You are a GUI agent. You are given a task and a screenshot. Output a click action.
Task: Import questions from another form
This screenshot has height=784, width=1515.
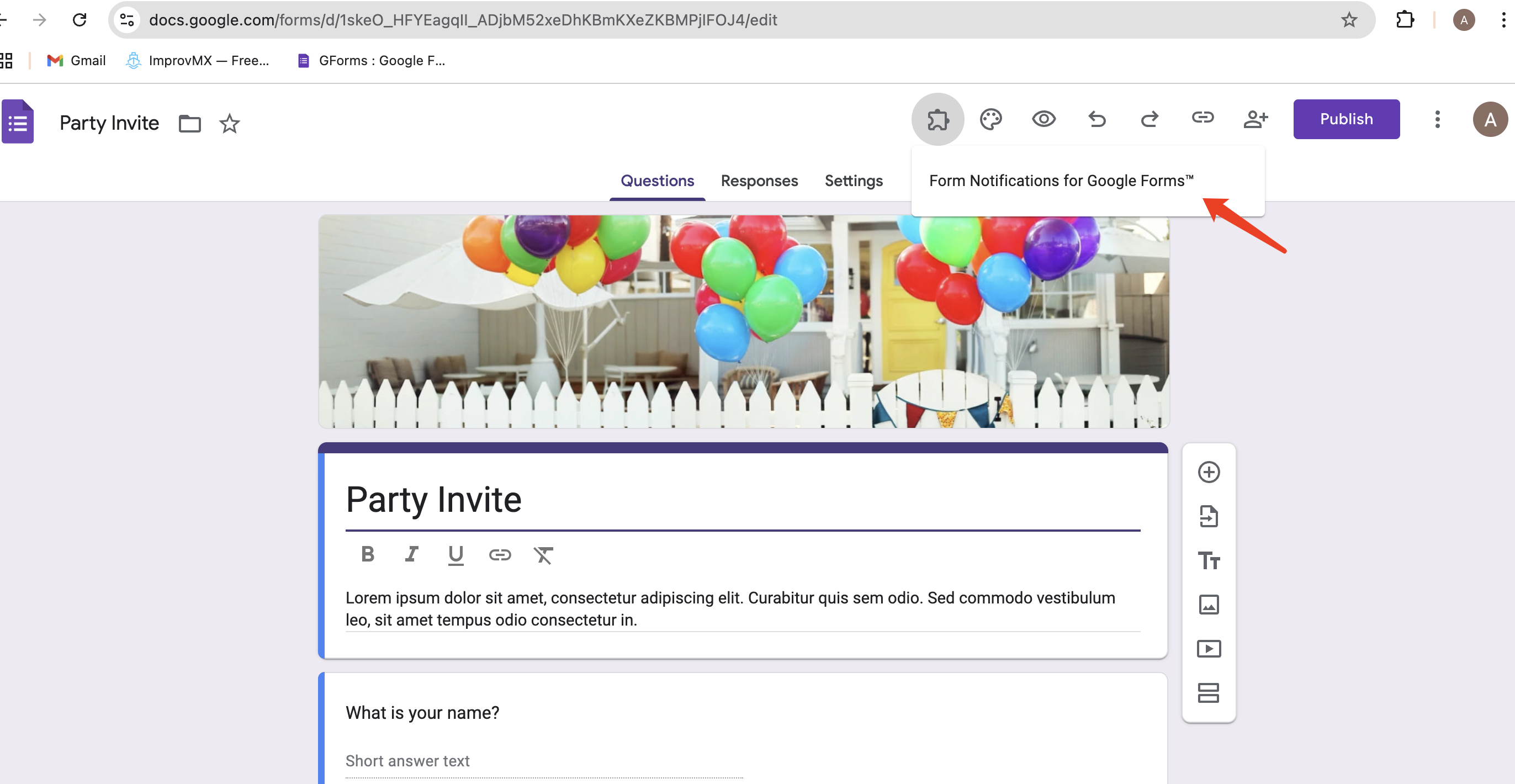click(x=1209, y=516)
